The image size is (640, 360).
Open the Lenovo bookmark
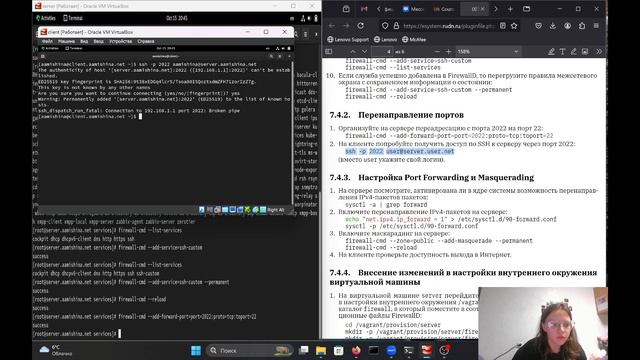tap(385, 40)
